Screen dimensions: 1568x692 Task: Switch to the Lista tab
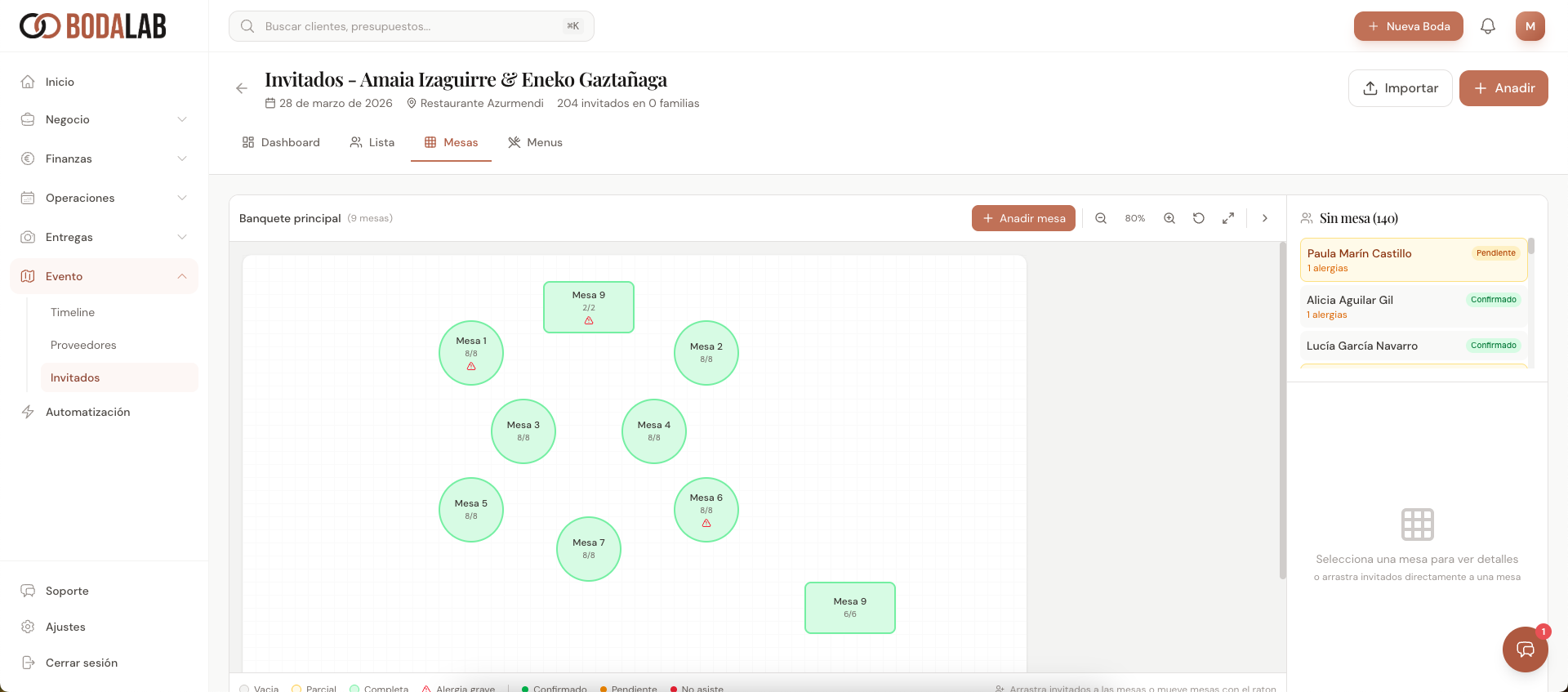pos(372,142)
